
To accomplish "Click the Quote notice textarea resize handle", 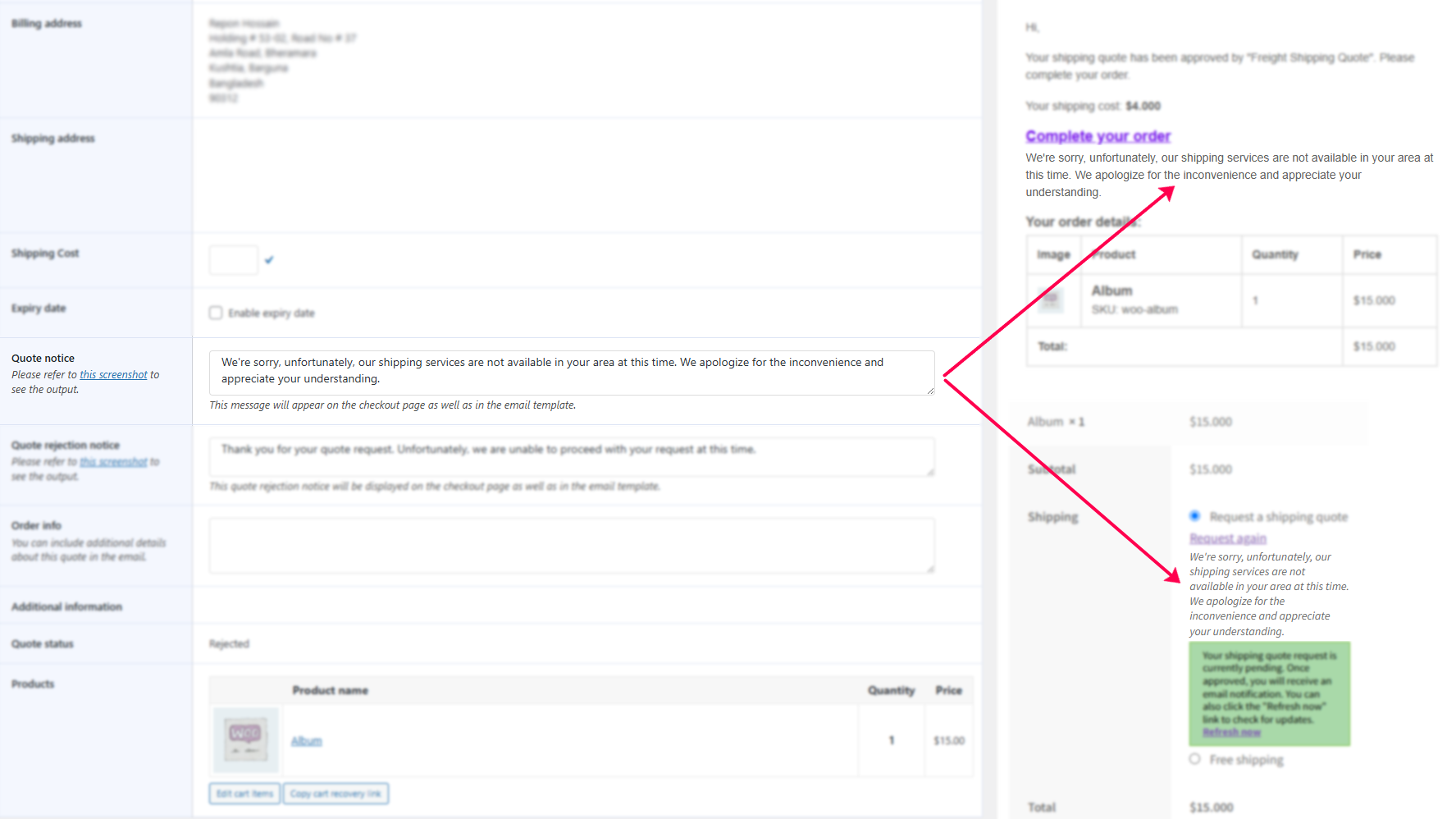I will [930, 391].
